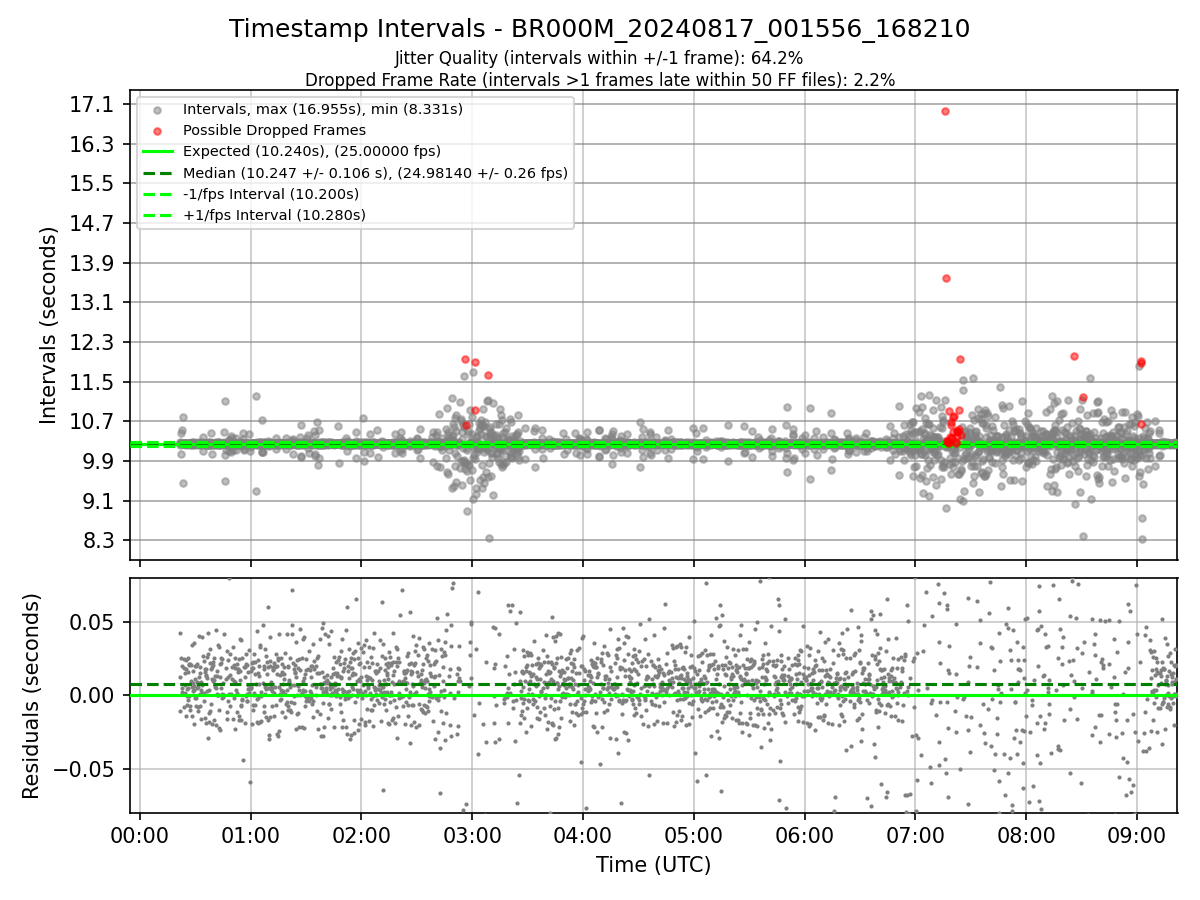Click the plot title 'Timestamp Intervals - BR000M_20240817_001556_168210'
The height and width of the screenshot is (900, 1200).
[x=599, y=29]
